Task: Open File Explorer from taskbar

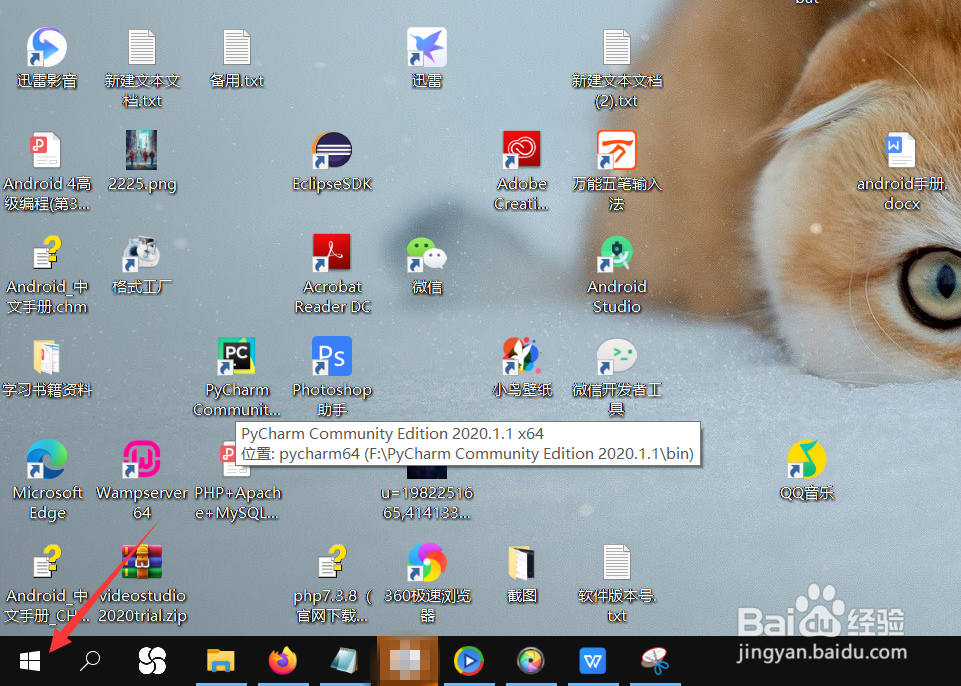Action: (220, 661)
